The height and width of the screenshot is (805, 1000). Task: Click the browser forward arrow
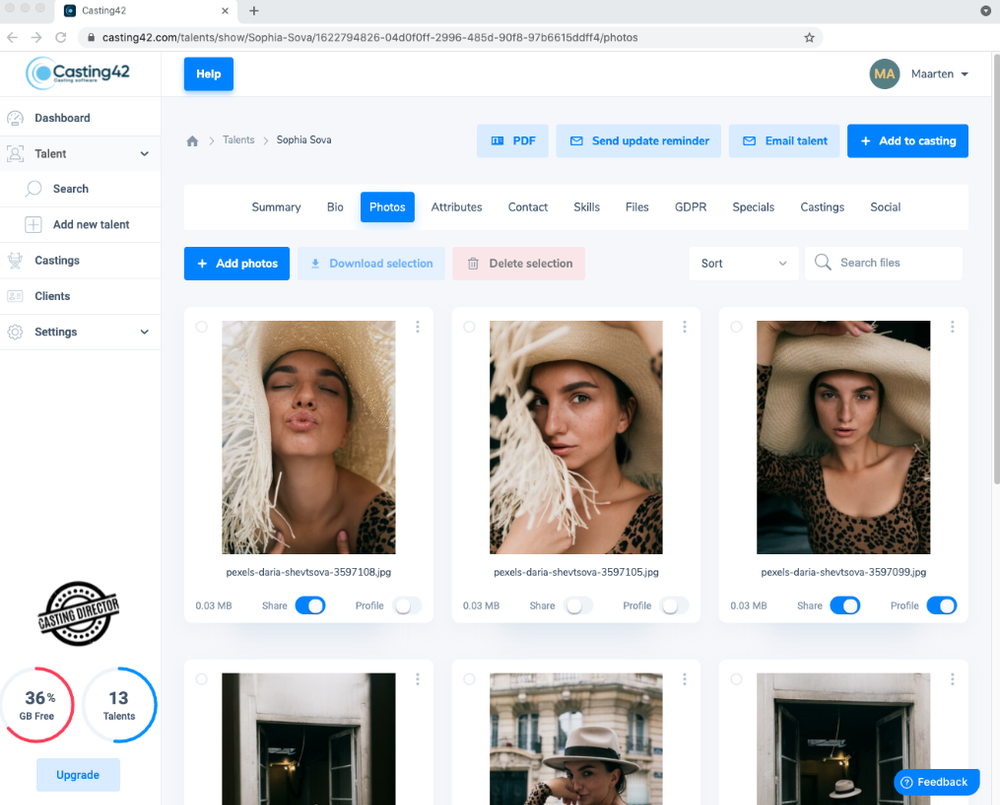pyautogui.click(x=36, y=38)
